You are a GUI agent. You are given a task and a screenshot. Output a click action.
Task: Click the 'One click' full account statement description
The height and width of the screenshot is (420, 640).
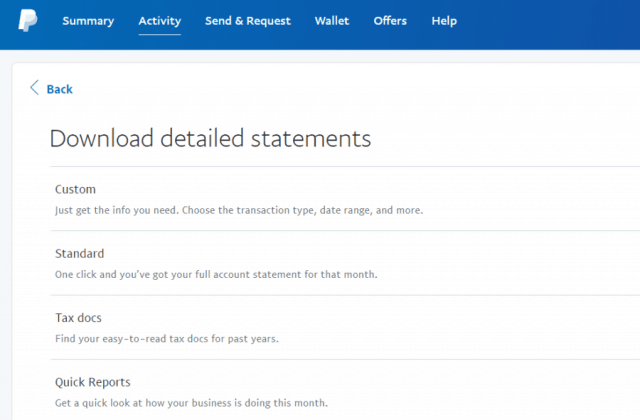(215, 275)
